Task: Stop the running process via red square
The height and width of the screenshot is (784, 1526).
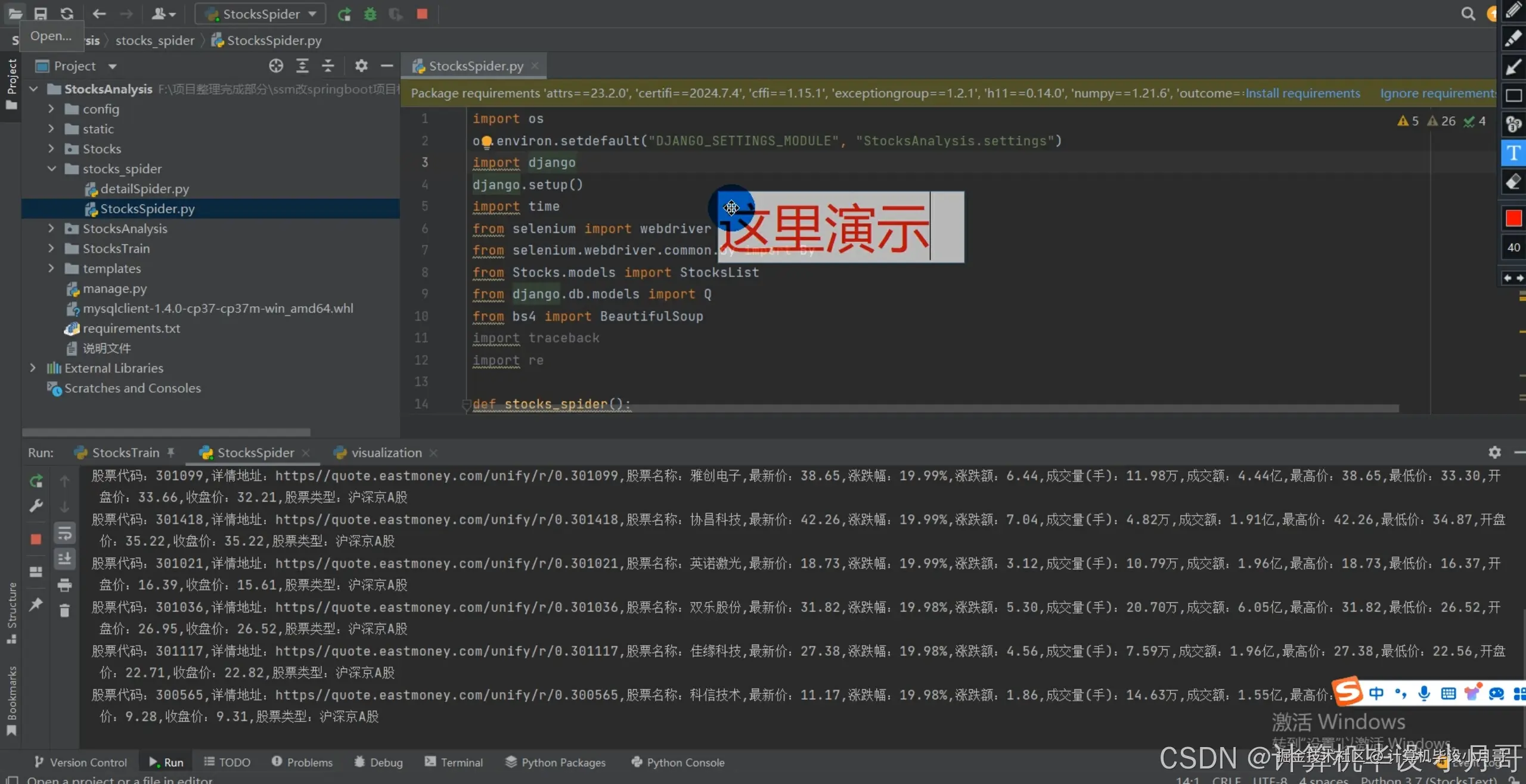Action: point(422,14)
